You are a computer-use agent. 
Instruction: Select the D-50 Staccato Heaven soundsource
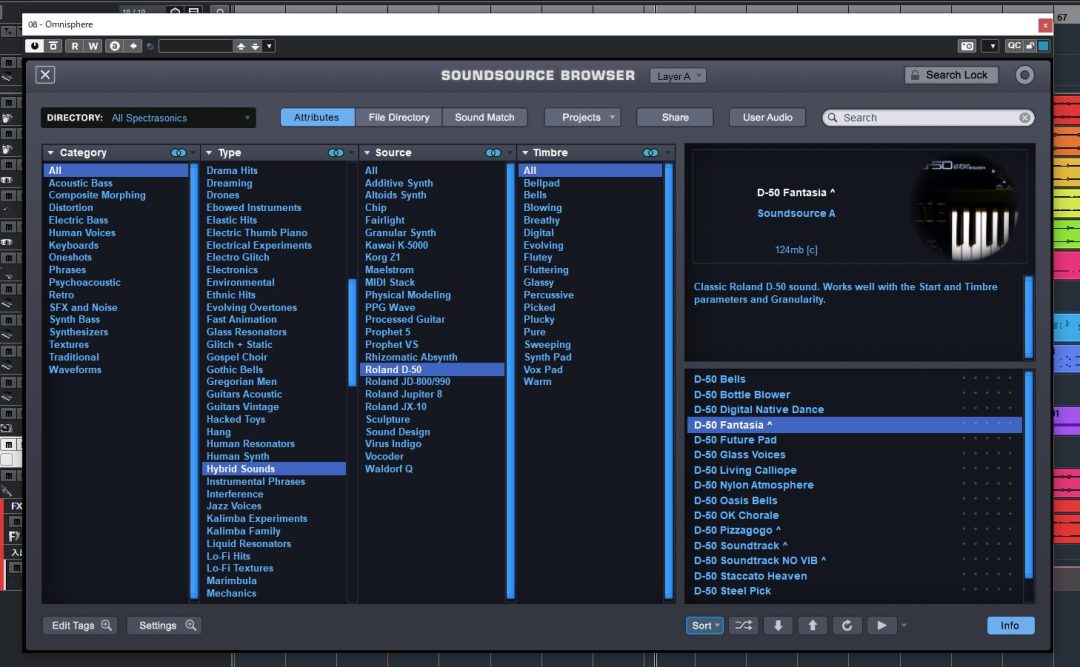(854, 576)
